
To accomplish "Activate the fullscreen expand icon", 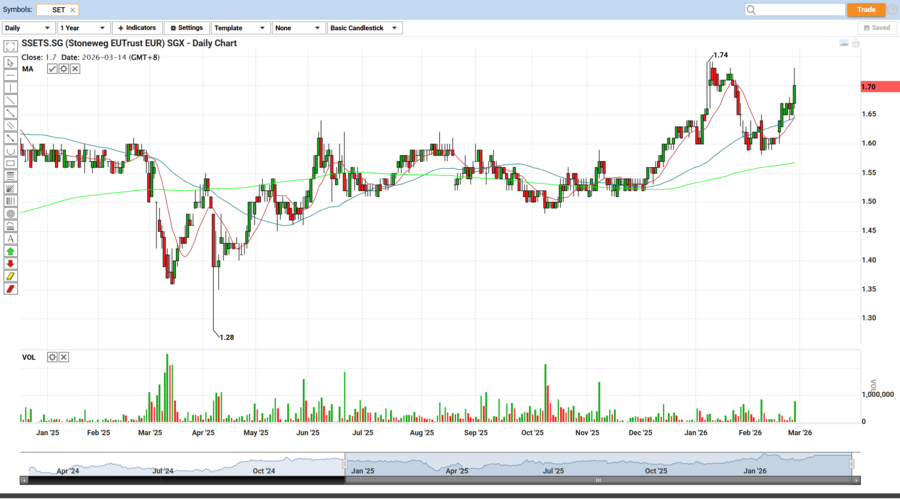I will 10,47.
